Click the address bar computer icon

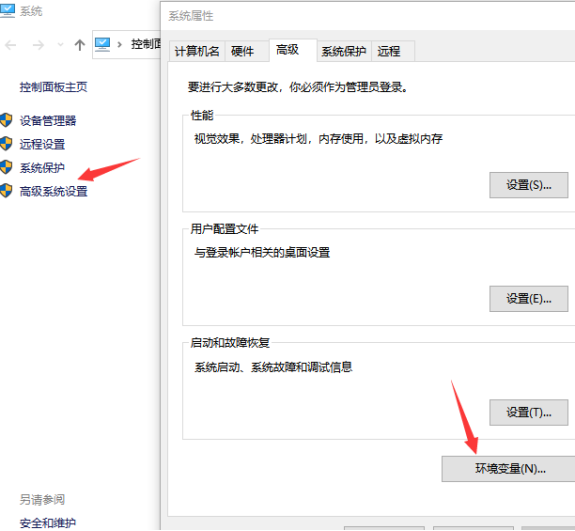click(x=102, y=45)
